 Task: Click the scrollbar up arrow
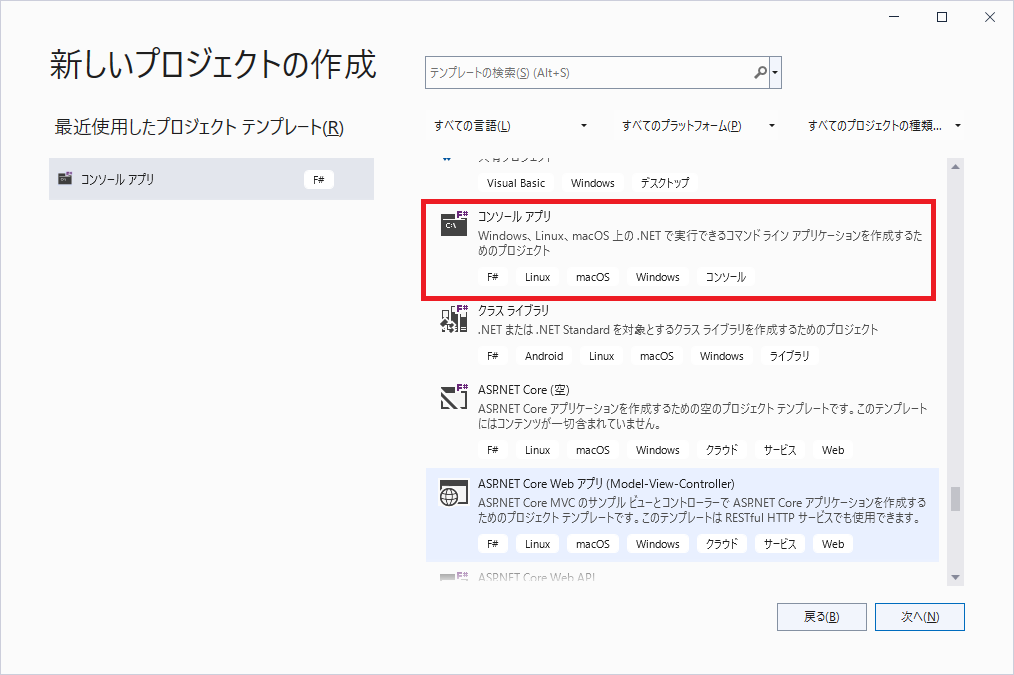(x=955, y=167)
